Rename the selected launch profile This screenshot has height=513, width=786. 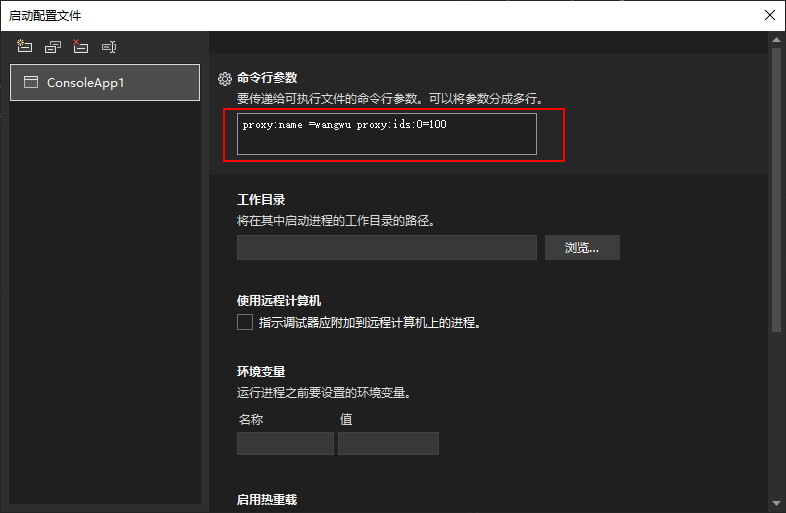[x=109, y=47]
